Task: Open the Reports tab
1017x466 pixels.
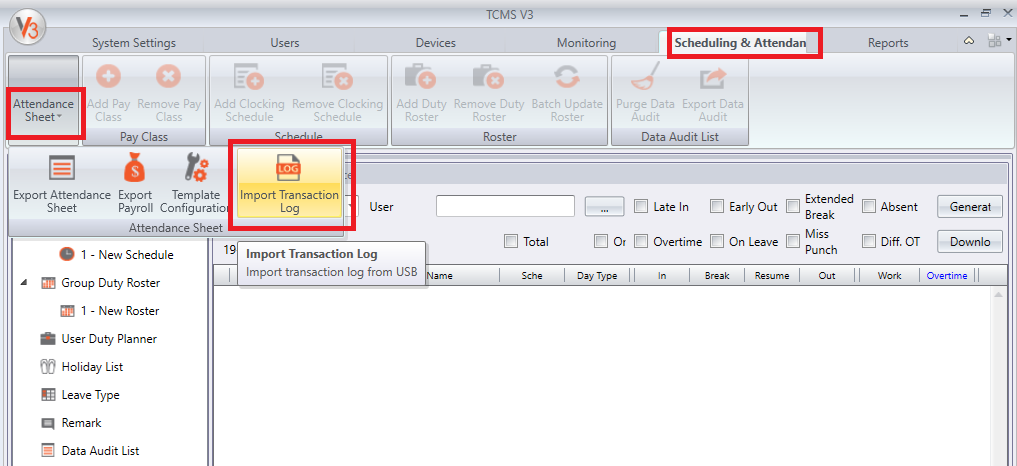Action: pos(888,43)
